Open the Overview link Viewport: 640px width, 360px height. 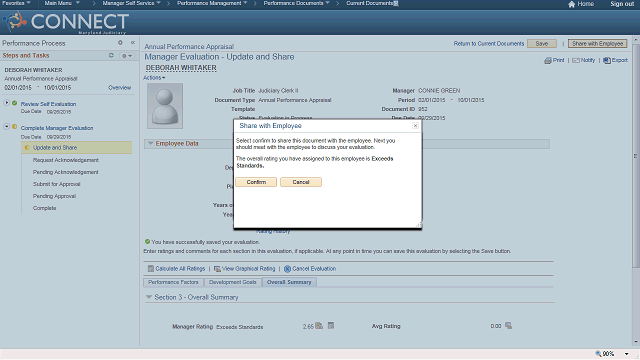[x=120, y=88]
